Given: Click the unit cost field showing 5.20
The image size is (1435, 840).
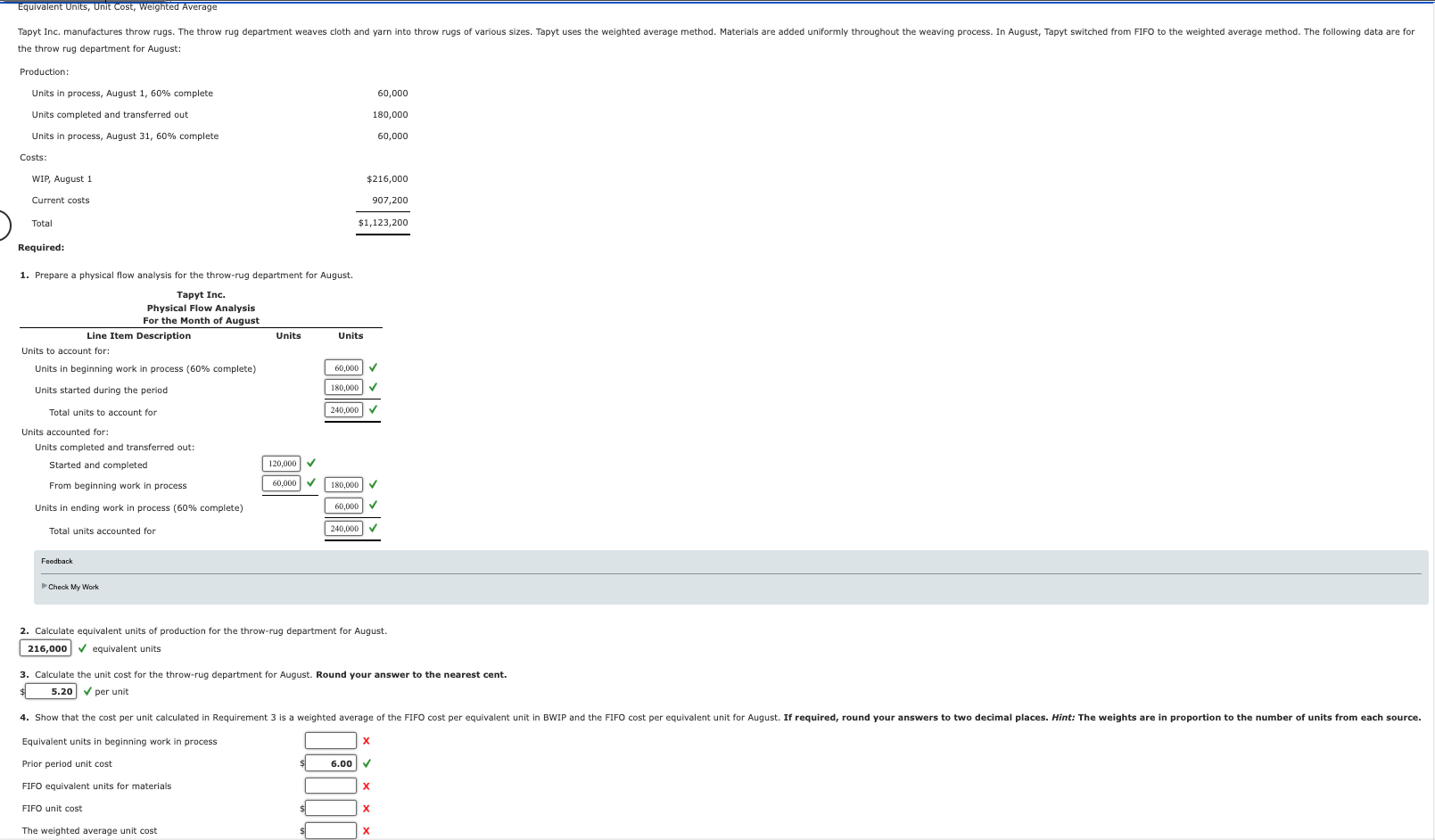Looking at the screenshot, I should click(52, 691).
